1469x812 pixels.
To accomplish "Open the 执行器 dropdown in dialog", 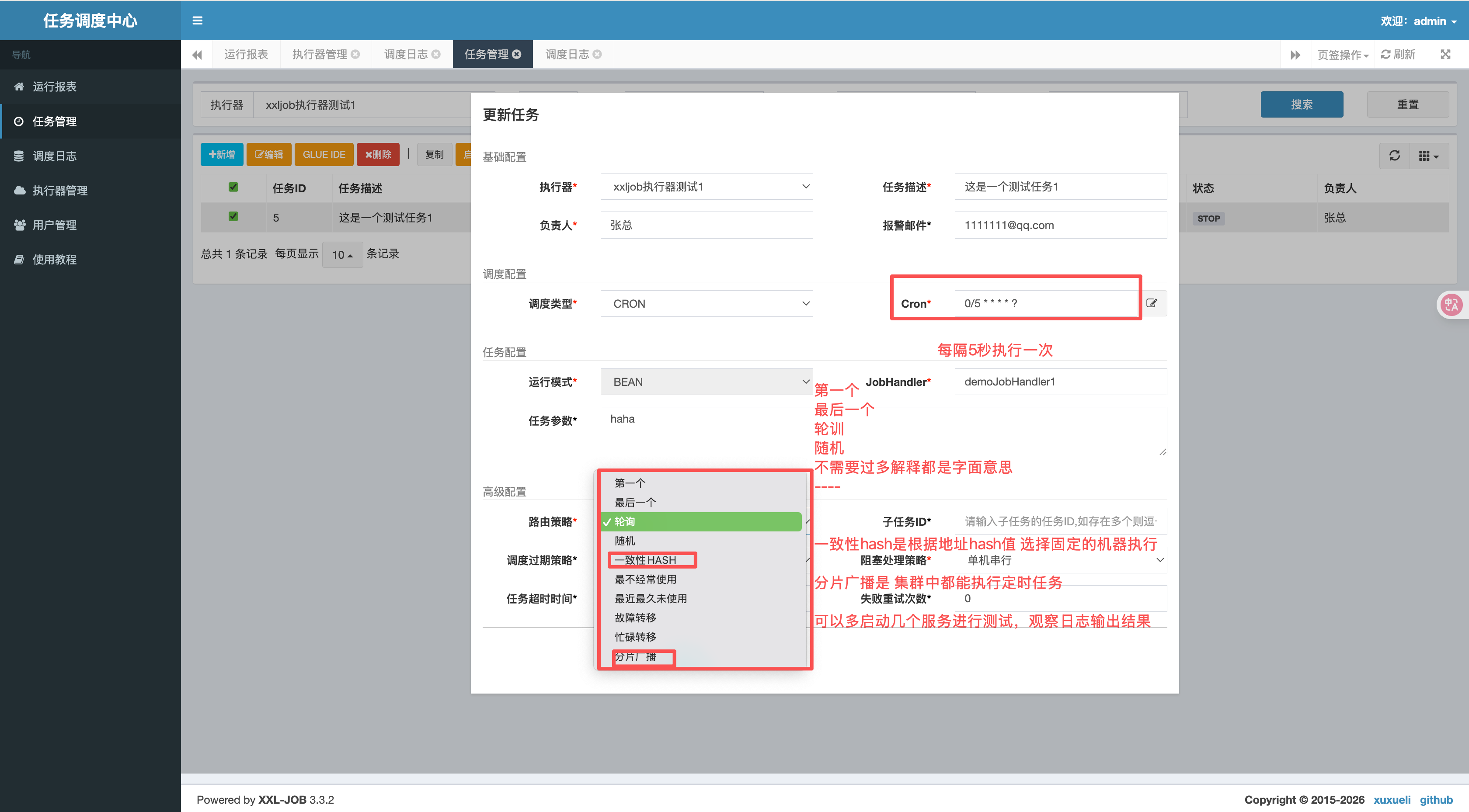I will [x=706, y=187].
